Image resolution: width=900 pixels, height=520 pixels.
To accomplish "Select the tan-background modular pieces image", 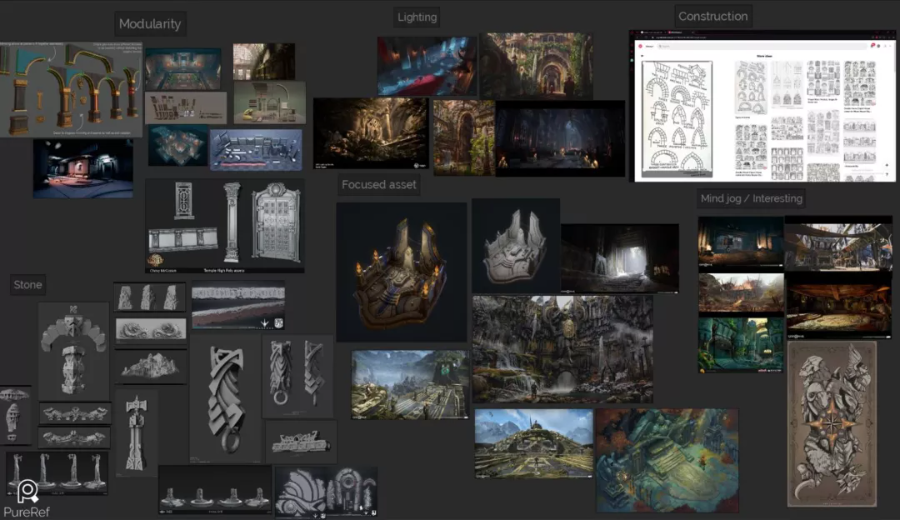I will click(x=185, y=107).
